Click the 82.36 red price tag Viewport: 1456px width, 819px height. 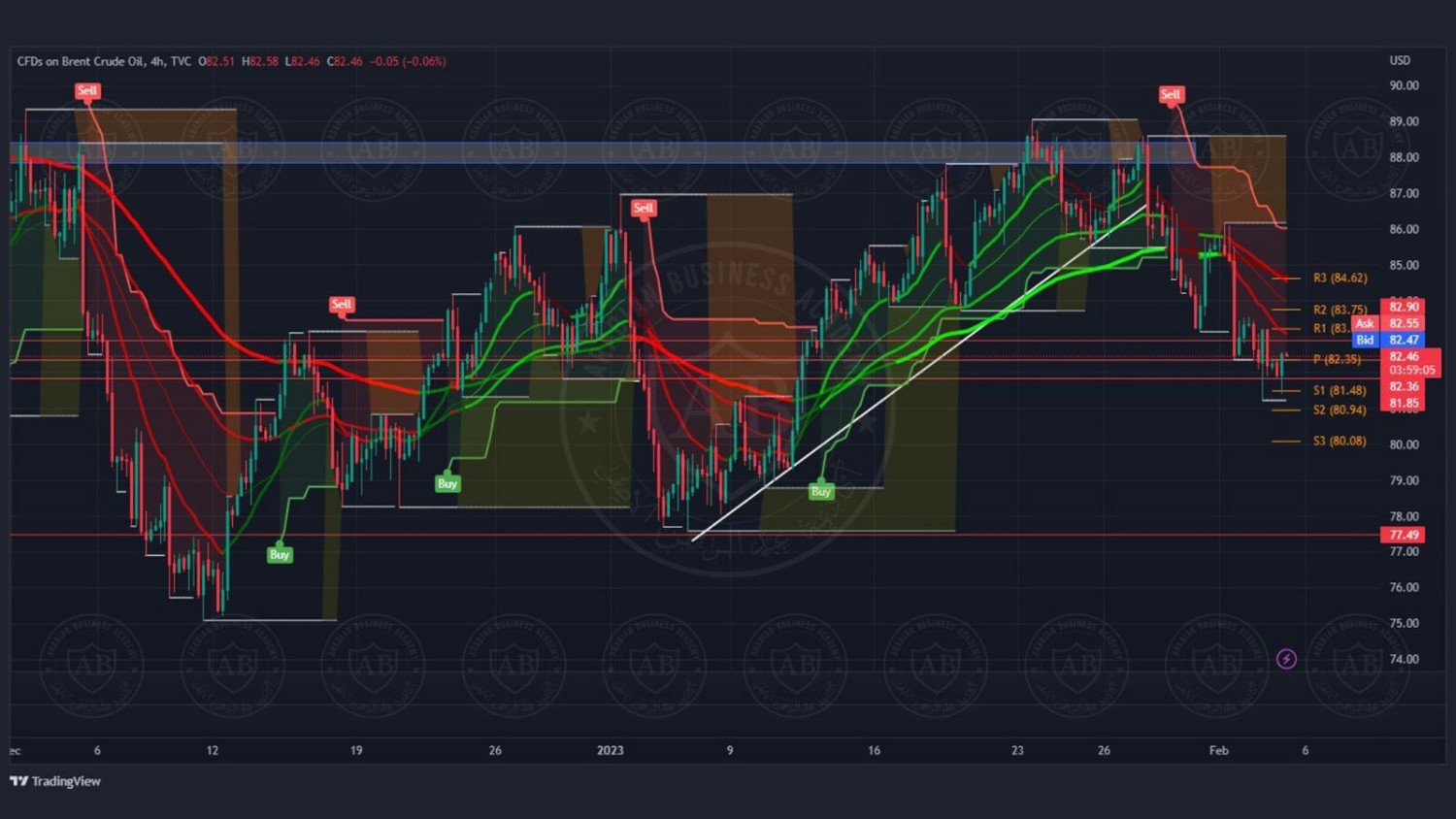[x=1404, y=386]
